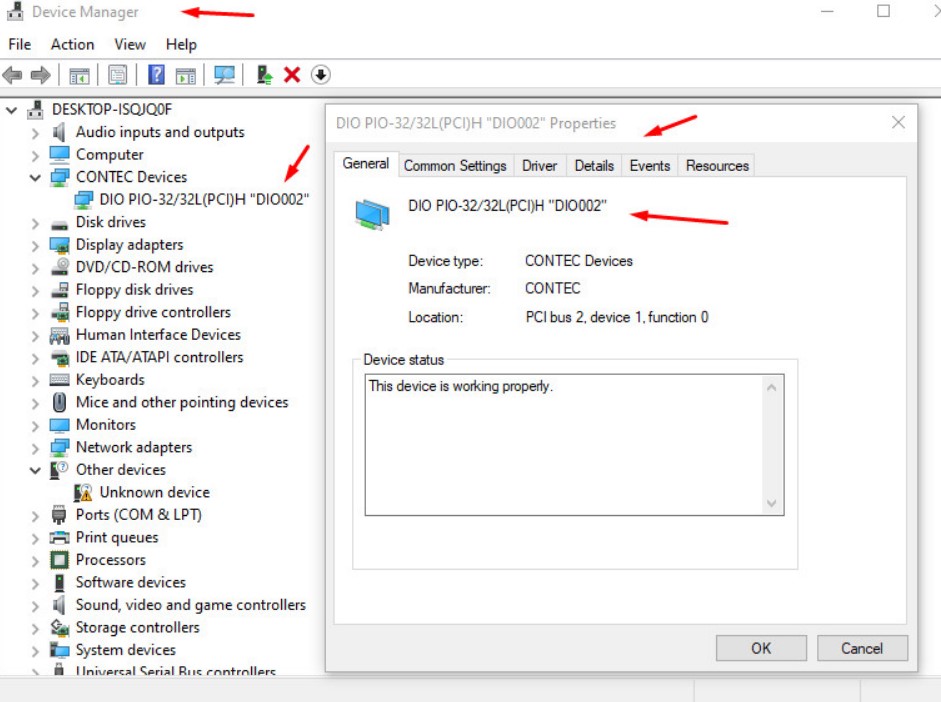This screenshot has width=941, height=702.
Task: Click the blue Help question mark icon
Action: pyautogui.click(x=156, y=75)
